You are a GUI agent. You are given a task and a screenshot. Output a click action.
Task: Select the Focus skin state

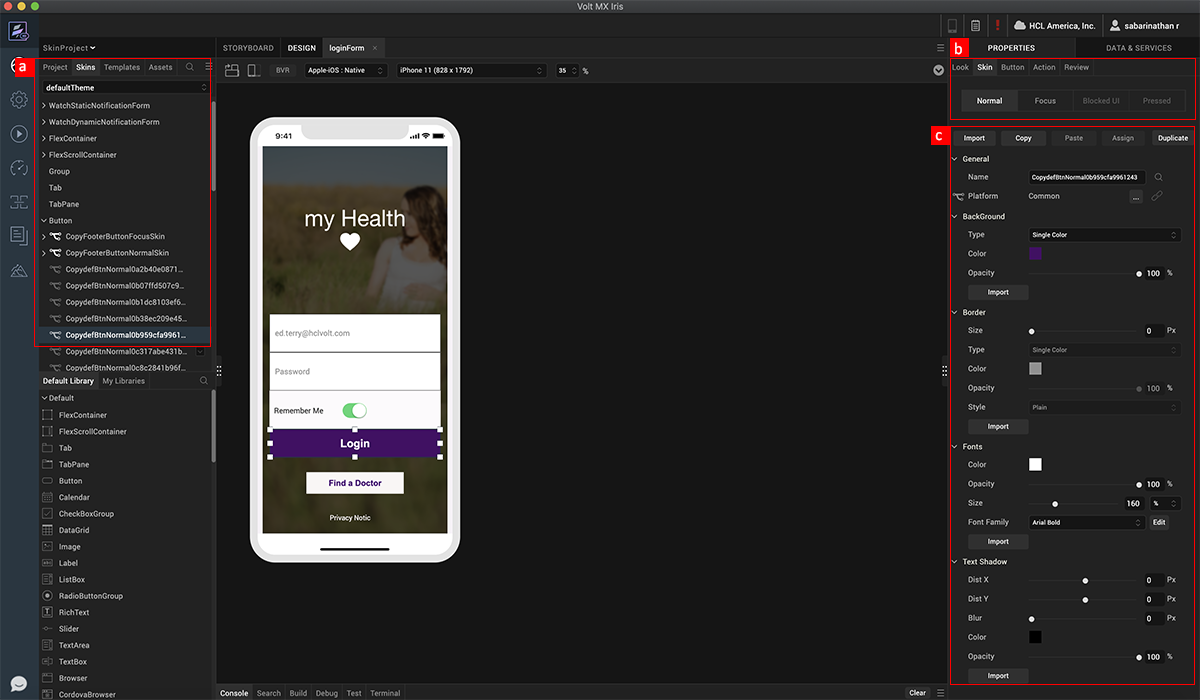click(1045, 101)
